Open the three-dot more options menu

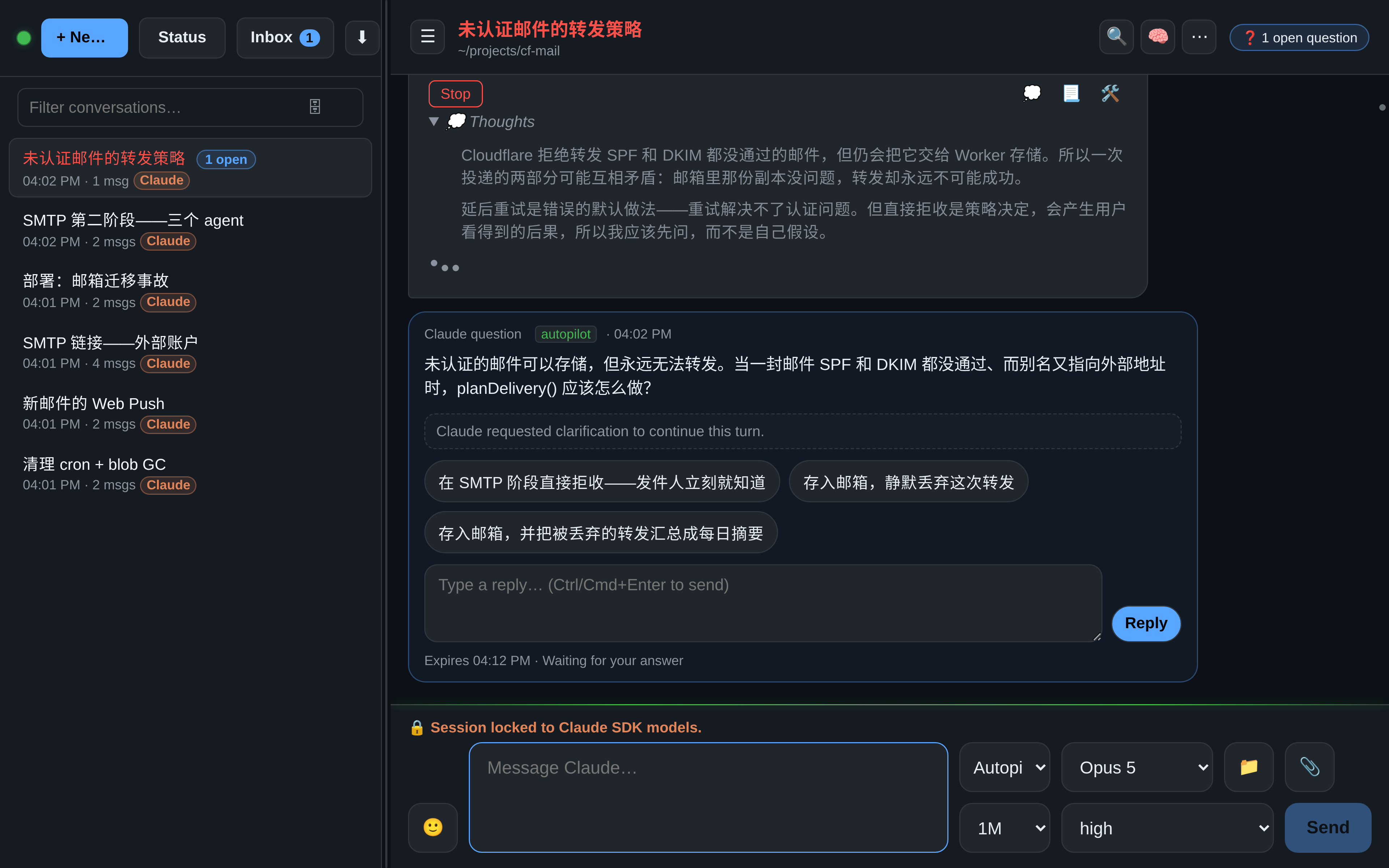[1199, 37]
